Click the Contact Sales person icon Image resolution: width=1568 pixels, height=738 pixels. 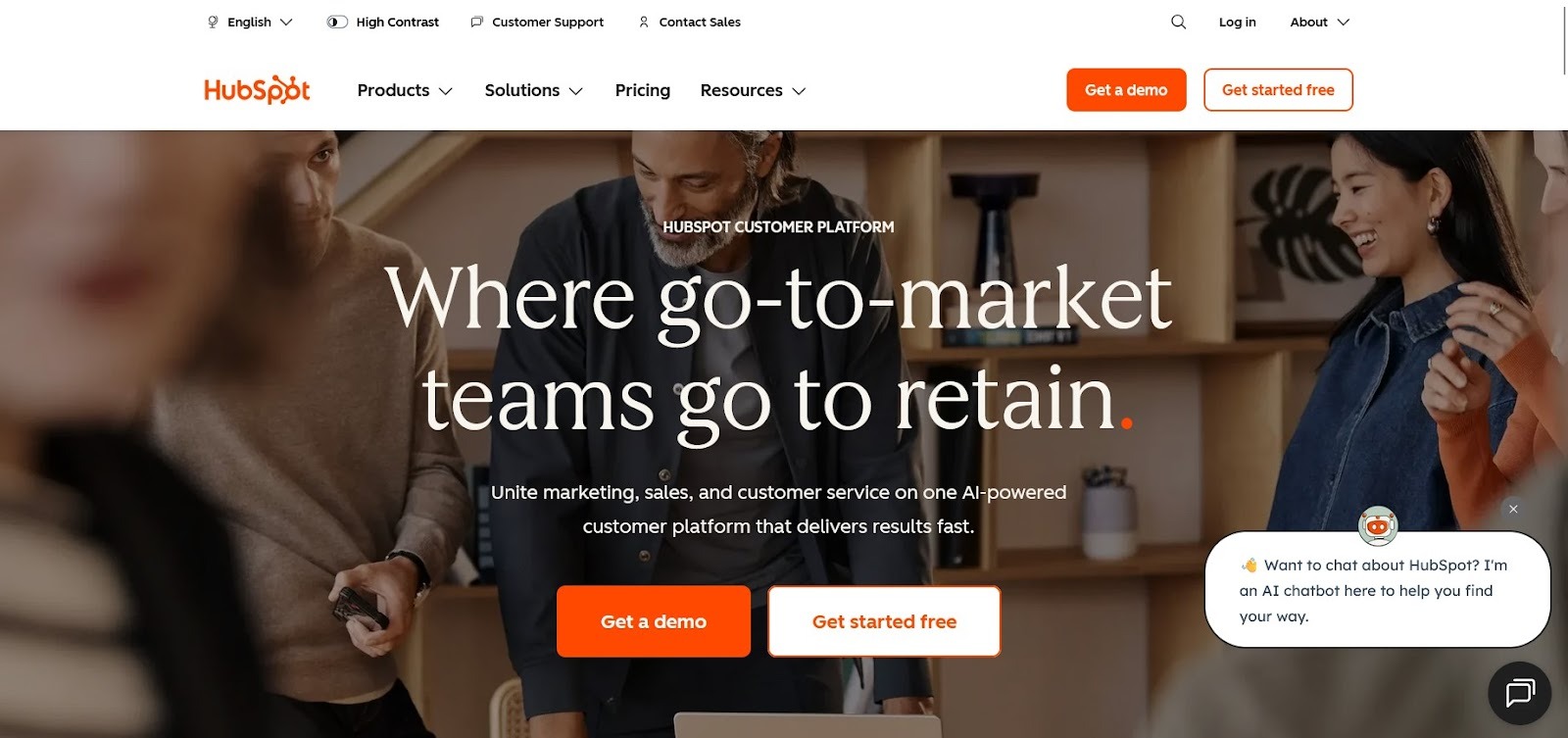[x=644, y=22]
